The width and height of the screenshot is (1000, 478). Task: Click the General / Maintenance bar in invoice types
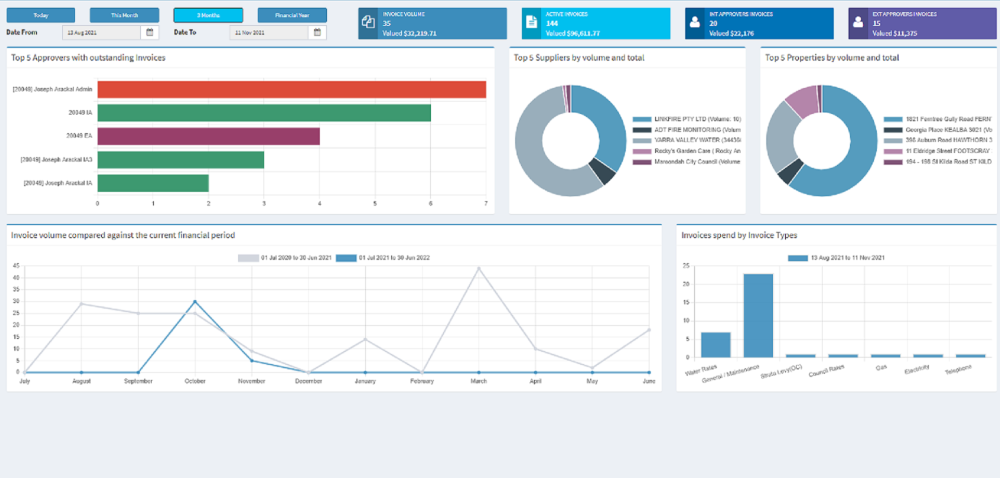click(758, 315)
